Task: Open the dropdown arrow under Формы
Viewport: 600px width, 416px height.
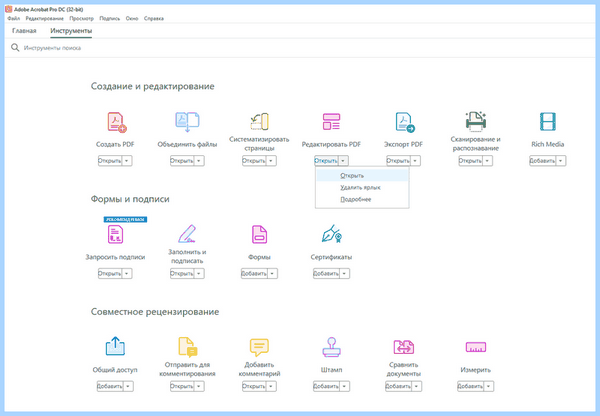Action: (x=272, y=274)
